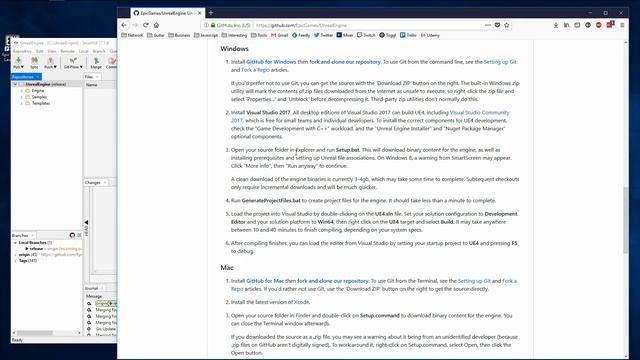Select the release branch in SmartGit
This screenshot has height=360, width=640.
pos(36,249)
